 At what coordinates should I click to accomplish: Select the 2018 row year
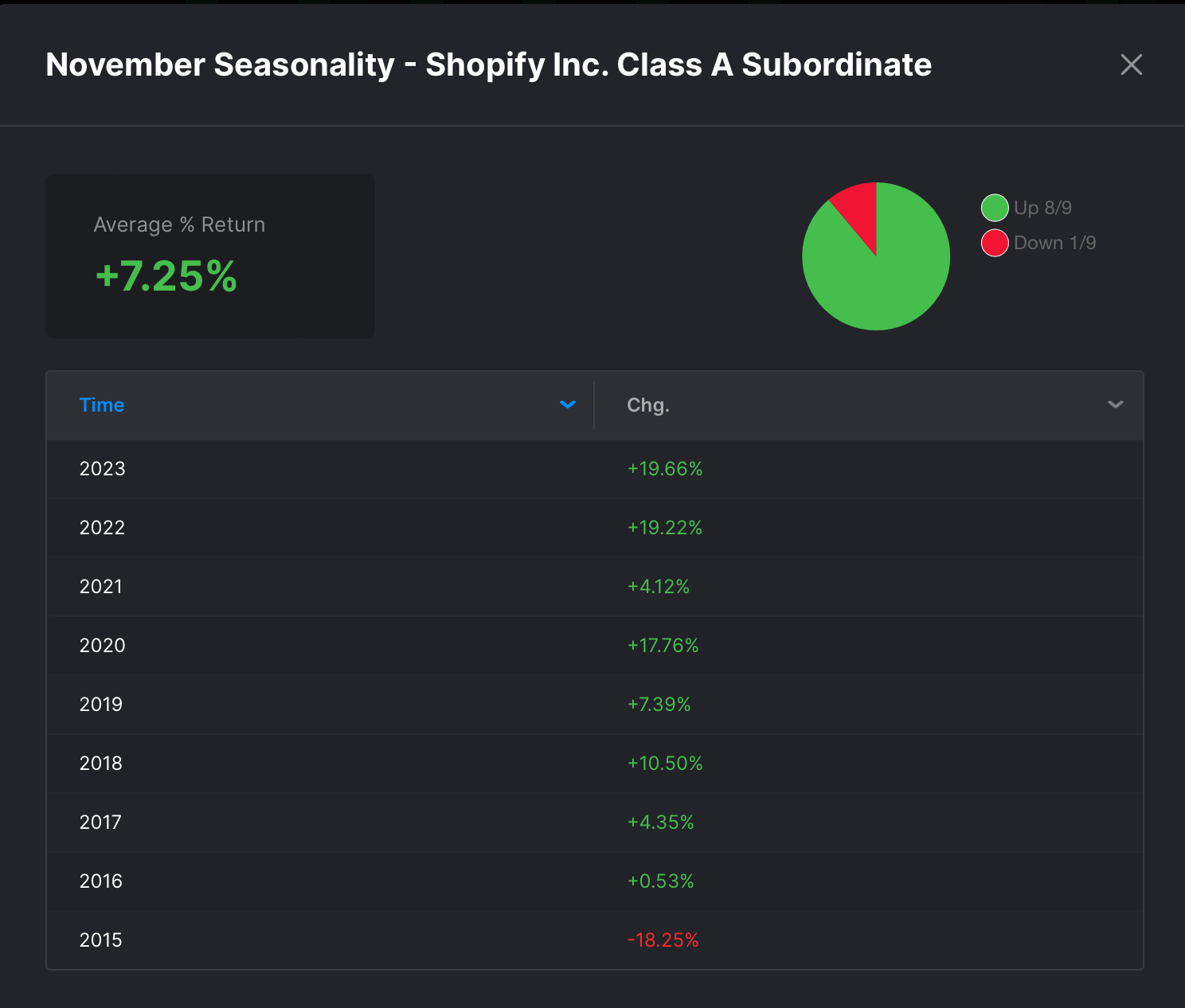point(101,764)
